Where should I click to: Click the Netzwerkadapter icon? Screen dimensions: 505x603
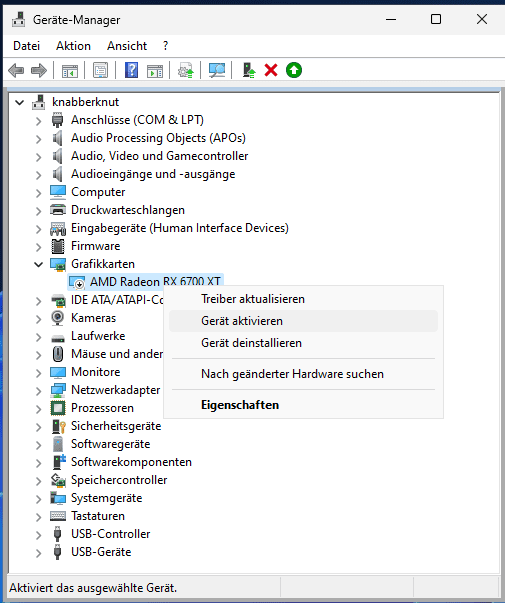point(58,390)
